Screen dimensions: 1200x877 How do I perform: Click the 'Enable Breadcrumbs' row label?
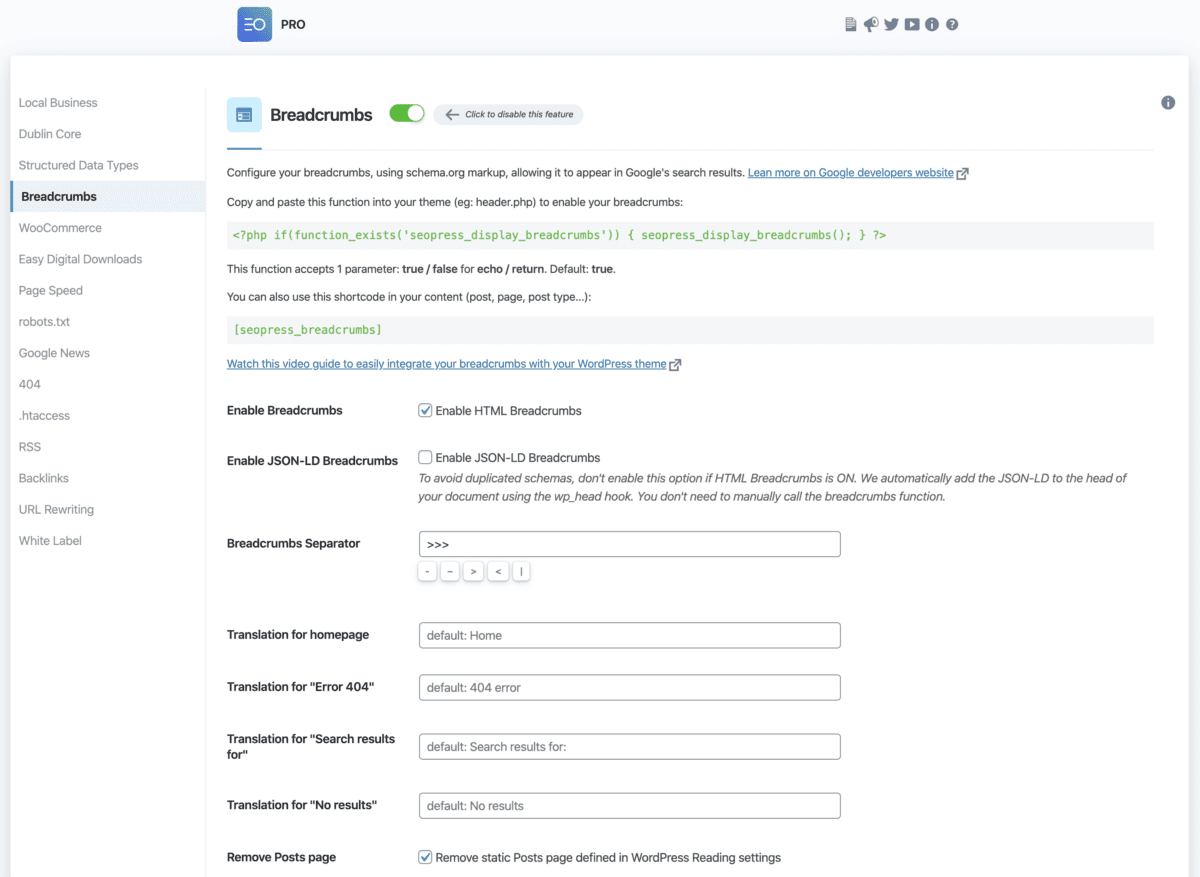285,410
